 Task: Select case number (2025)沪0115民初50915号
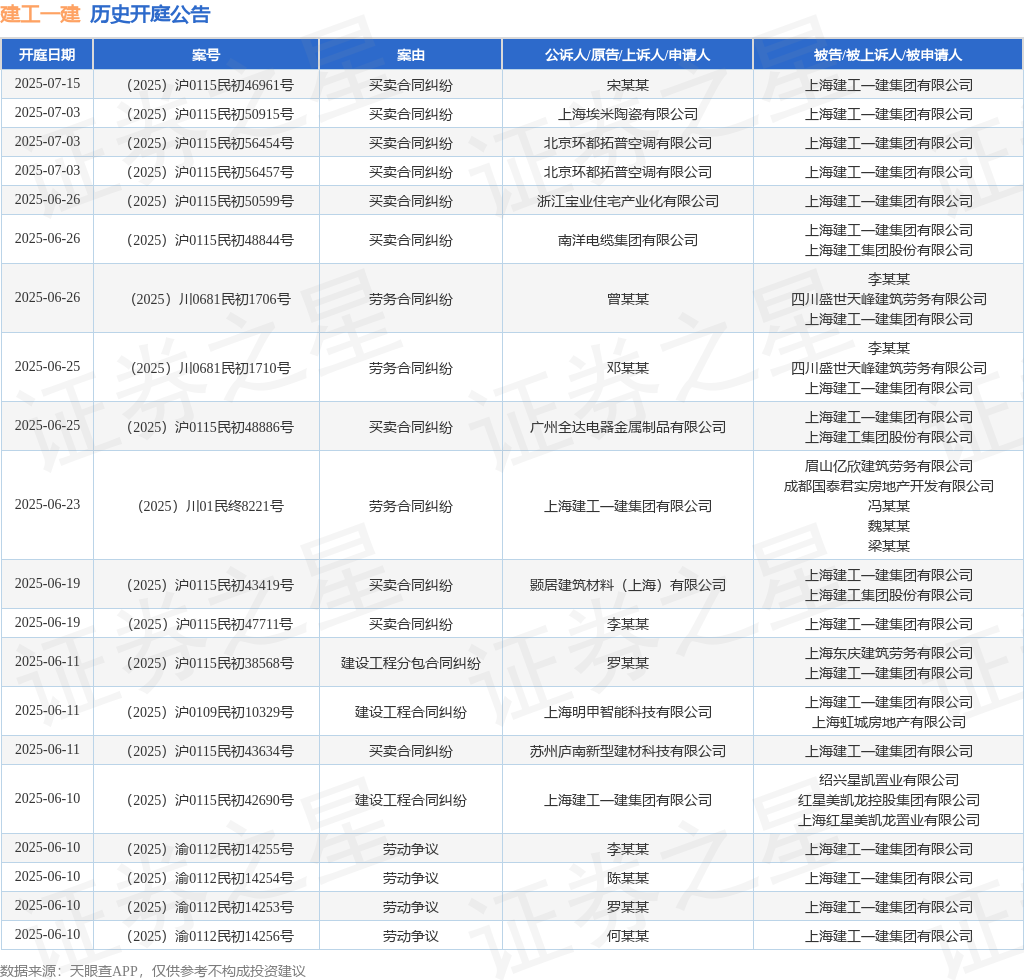point(210,114)
